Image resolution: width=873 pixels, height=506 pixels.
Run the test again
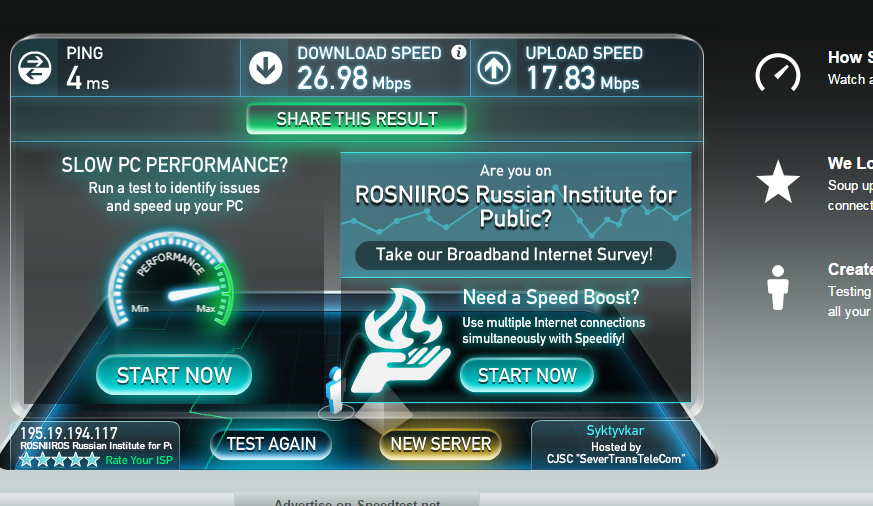[x=271, y=444]
